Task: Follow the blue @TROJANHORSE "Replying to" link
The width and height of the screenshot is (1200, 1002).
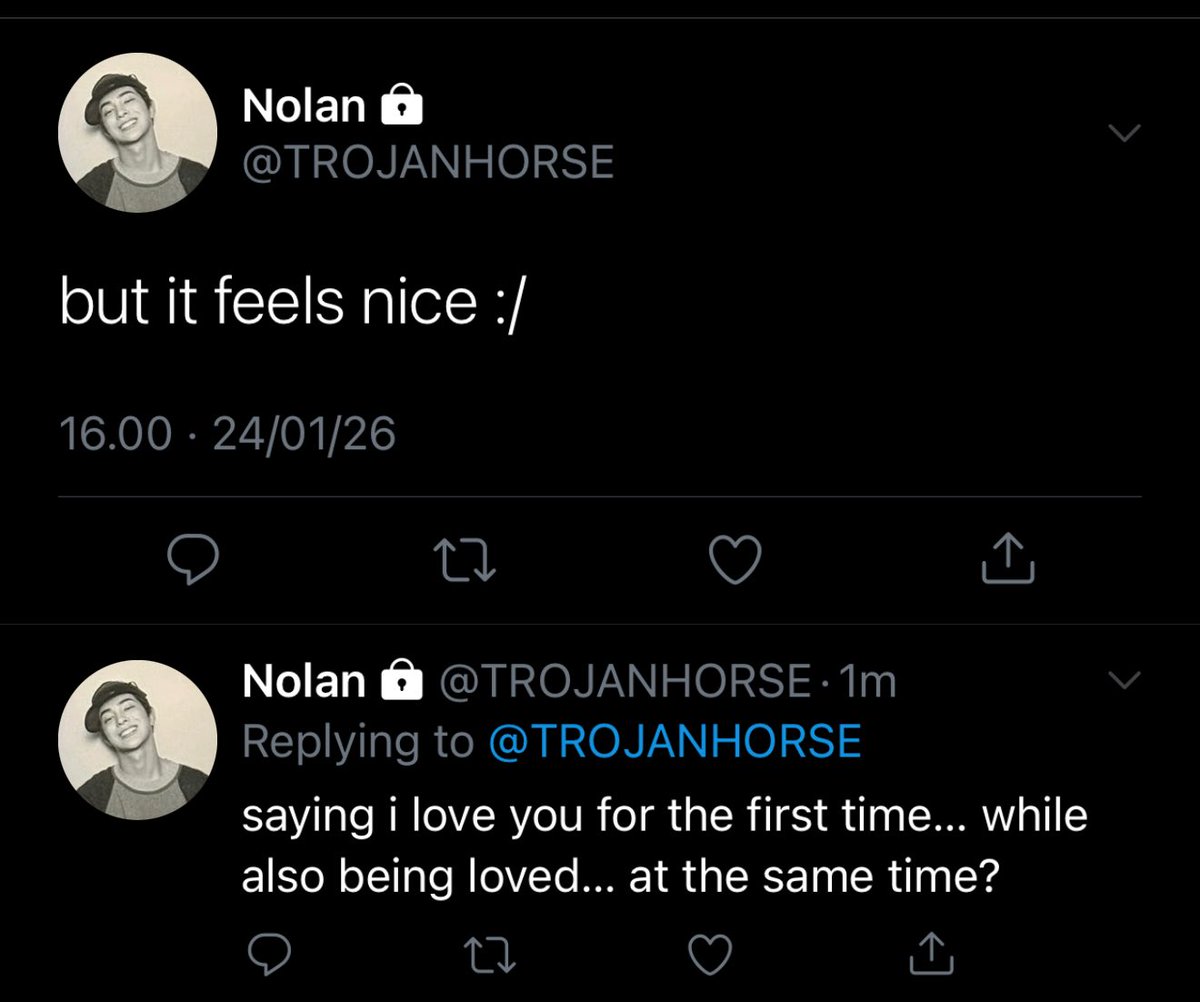Action: click(674, 741)
